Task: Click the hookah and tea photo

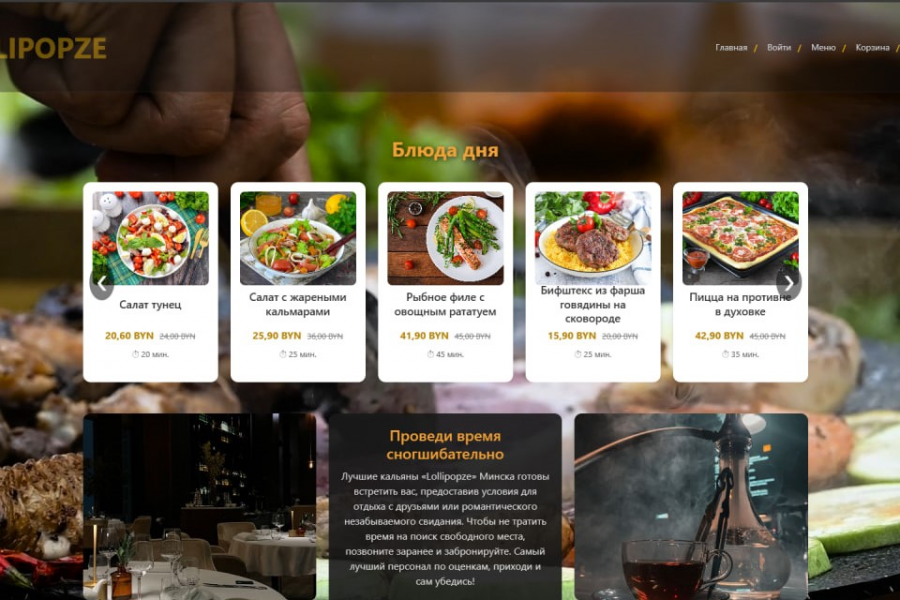Action: point(691,506)
